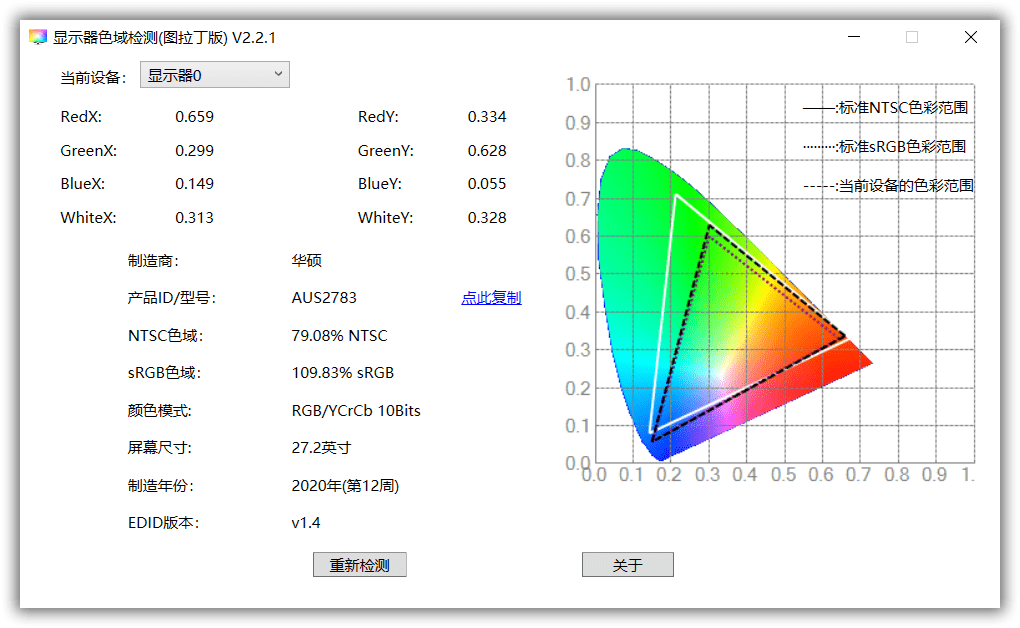
Task: Click the 点此复制 copy link
Action: click(491, 298)
